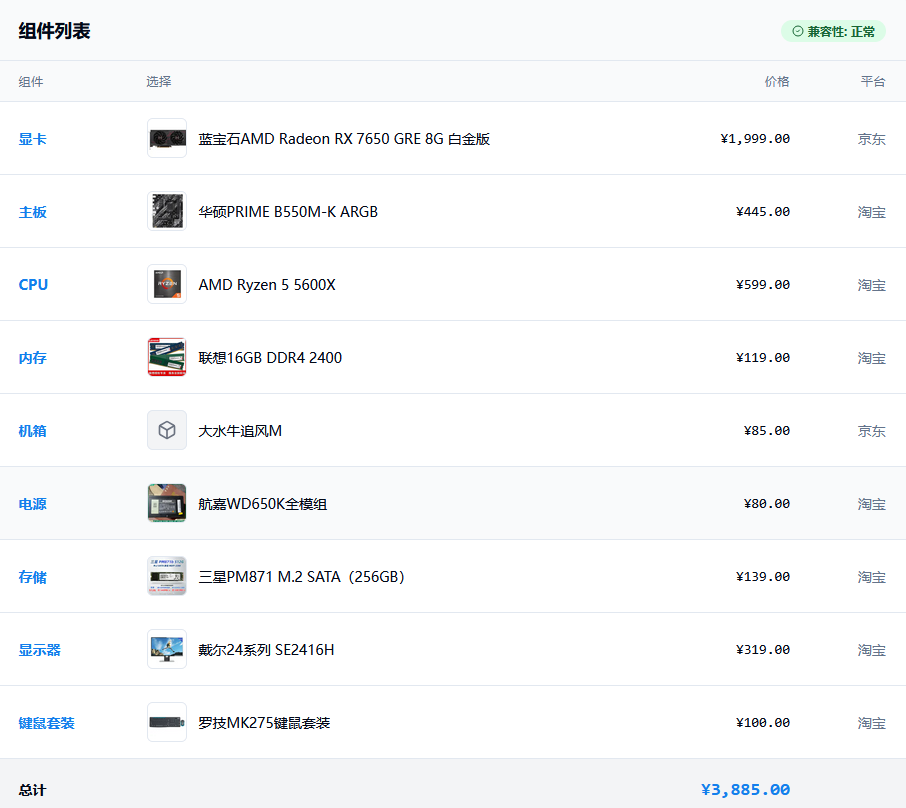This screenshot has width=906, height=808.
Task: Click the 选择 column header
Action: [158, 81]
